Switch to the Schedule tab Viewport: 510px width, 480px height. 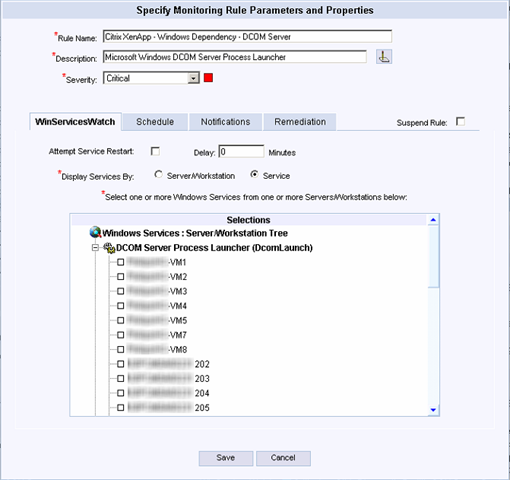point(155,122)
